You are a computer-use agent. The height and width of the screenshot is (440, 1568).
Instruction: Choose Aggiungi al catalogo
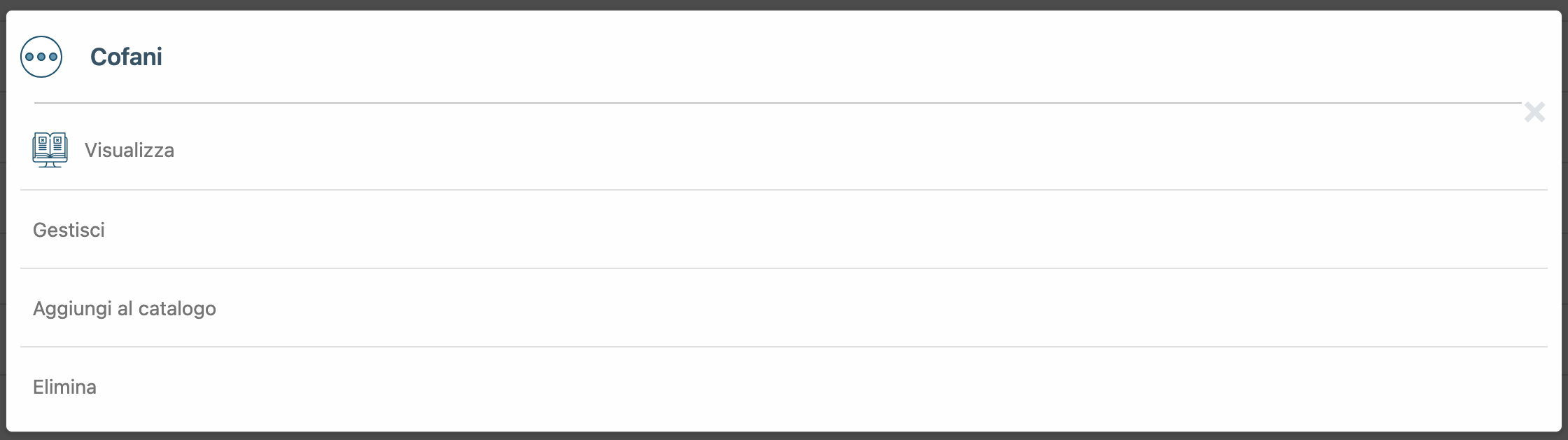tap(125, 308)
